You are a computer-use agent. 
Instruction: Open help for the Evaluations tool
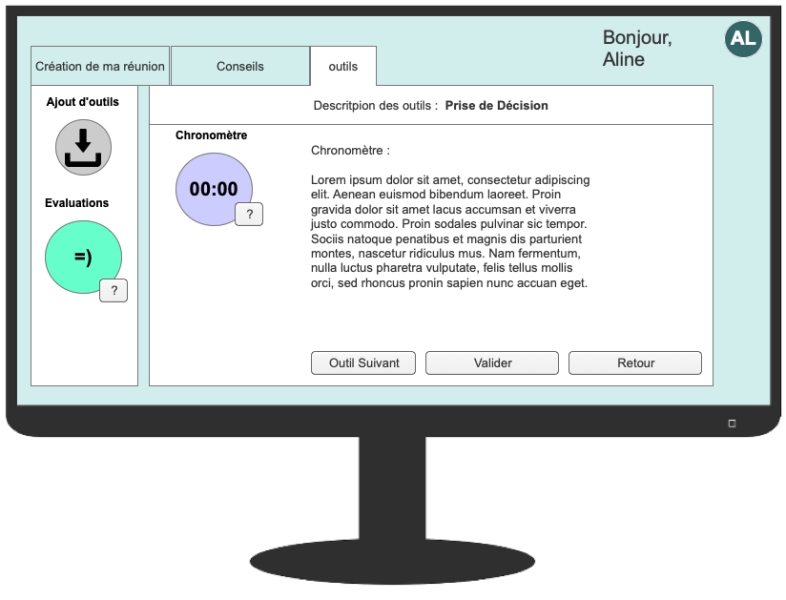coord(113,290)
